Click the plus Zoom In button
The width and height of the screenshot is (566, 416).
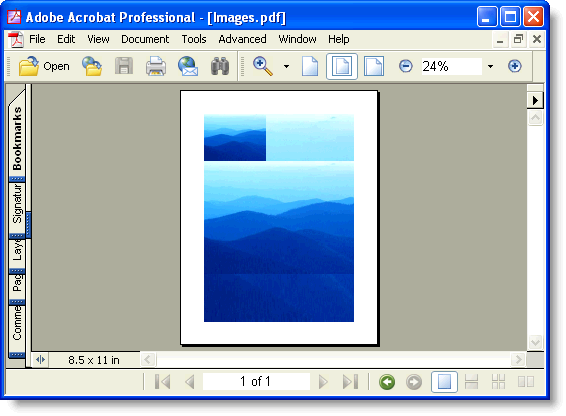tap(514, 66)
